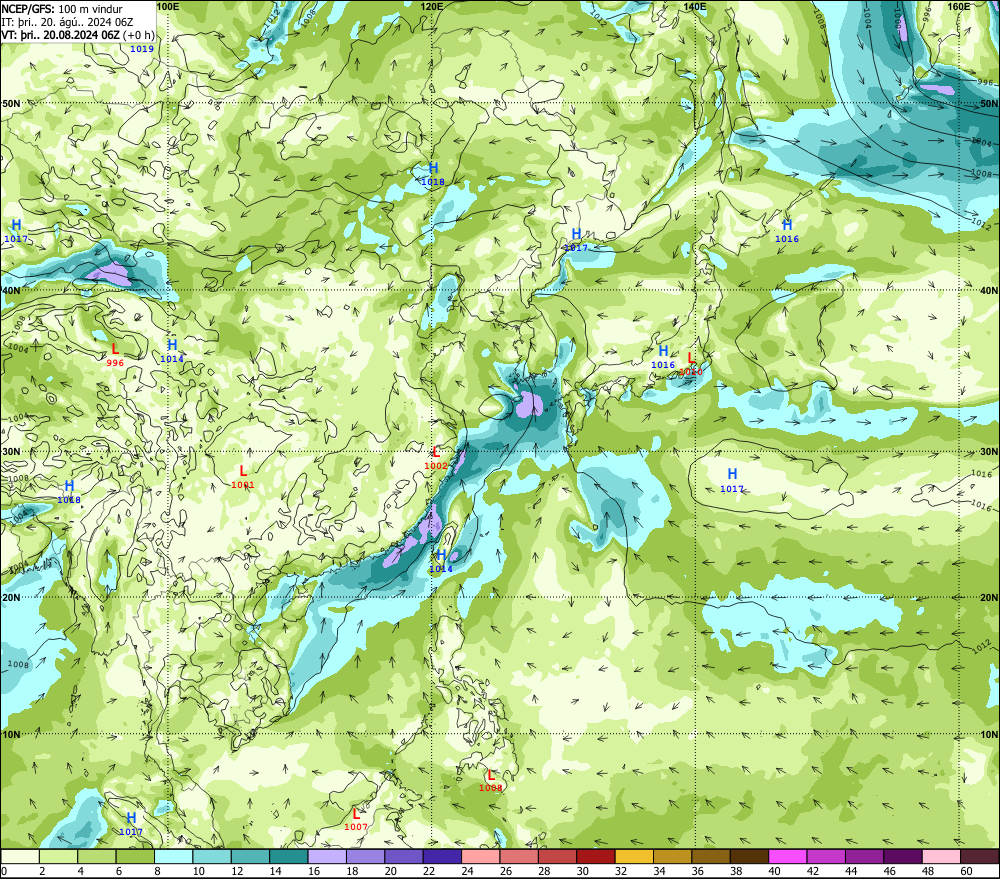Click the '100E' longitude label
This screenshot has width=1000, height=879.
[168, 6]
